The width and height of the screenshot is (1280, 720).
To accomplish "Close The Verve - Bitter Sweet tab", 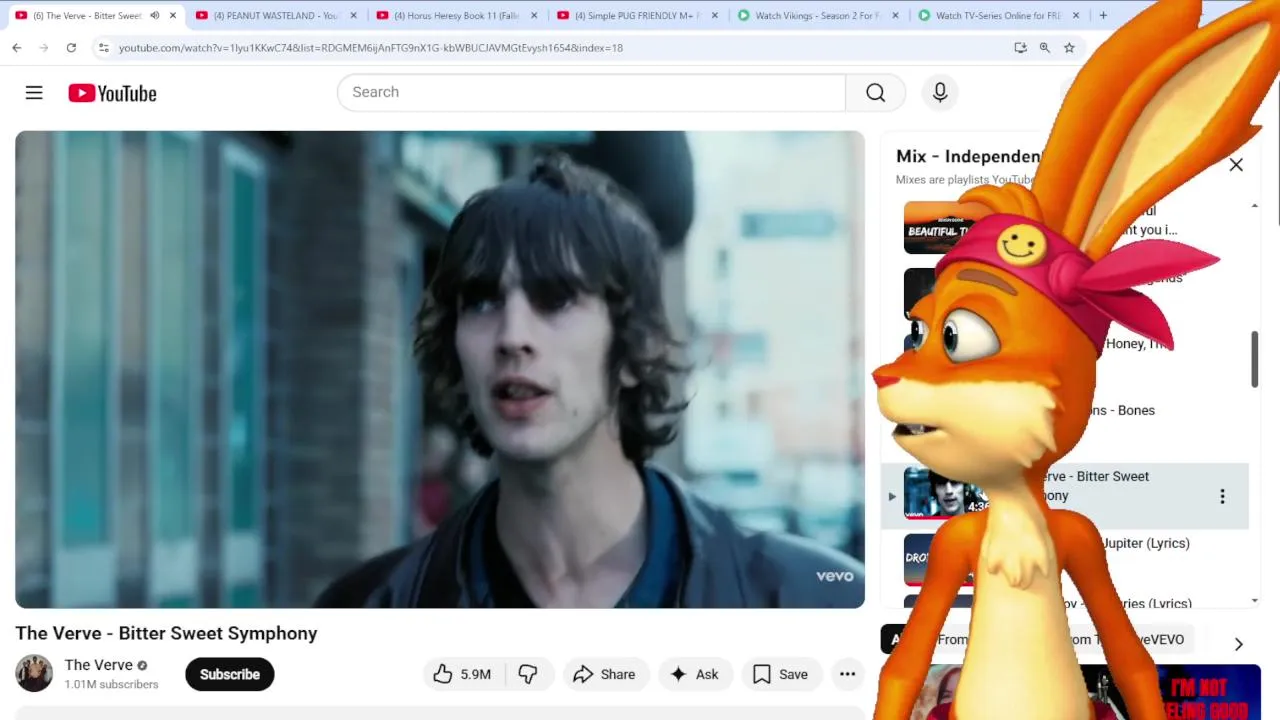I will click(172, 15).
